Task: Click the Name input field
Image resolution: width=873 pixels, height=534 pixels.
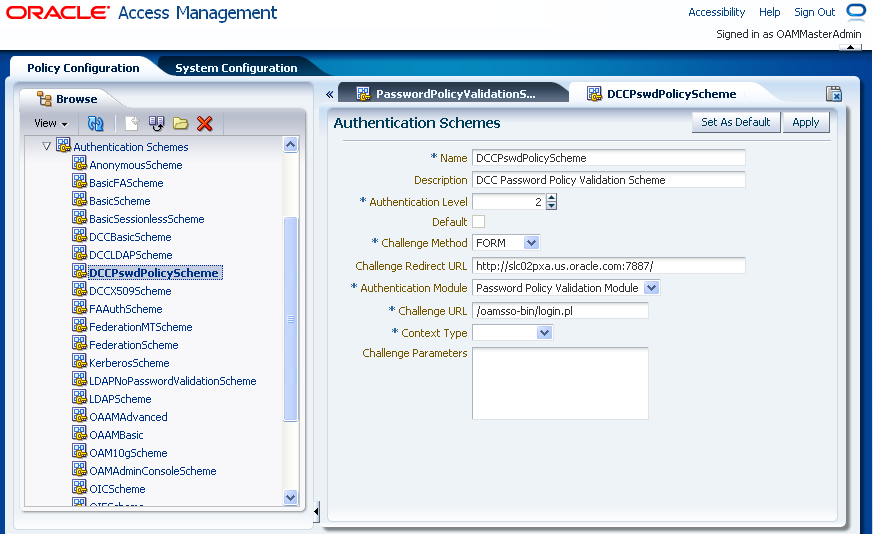Action: [609, 158]
